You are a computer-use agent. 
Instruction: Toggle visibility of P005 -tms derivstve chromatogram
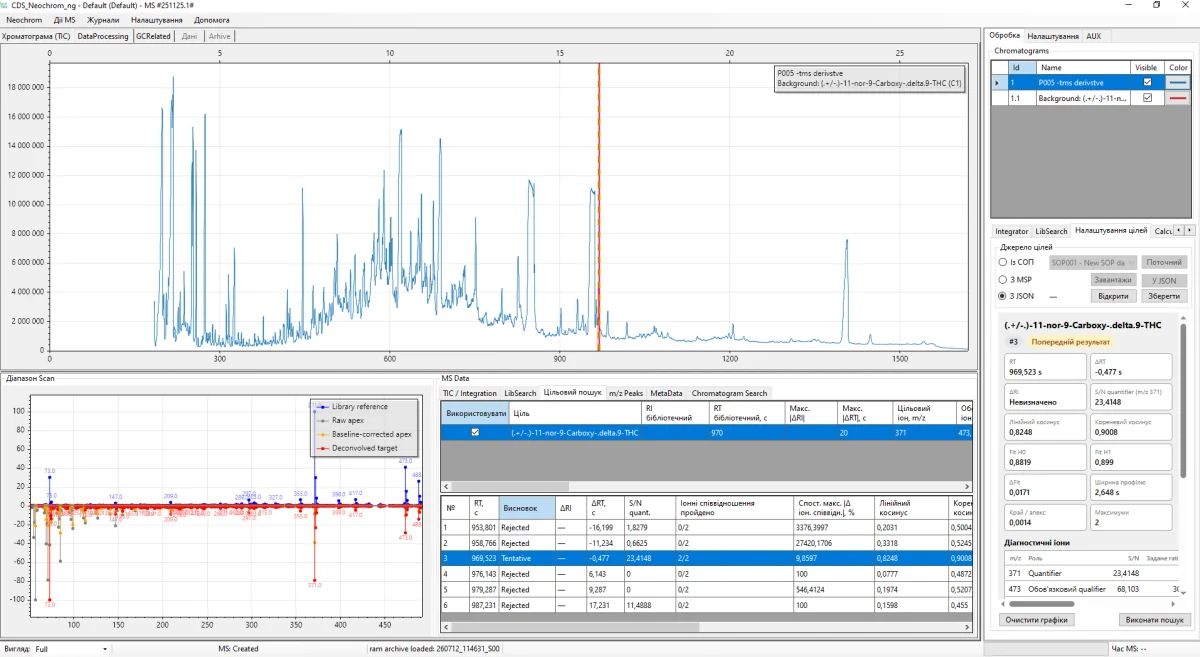tap(1147, 82)
